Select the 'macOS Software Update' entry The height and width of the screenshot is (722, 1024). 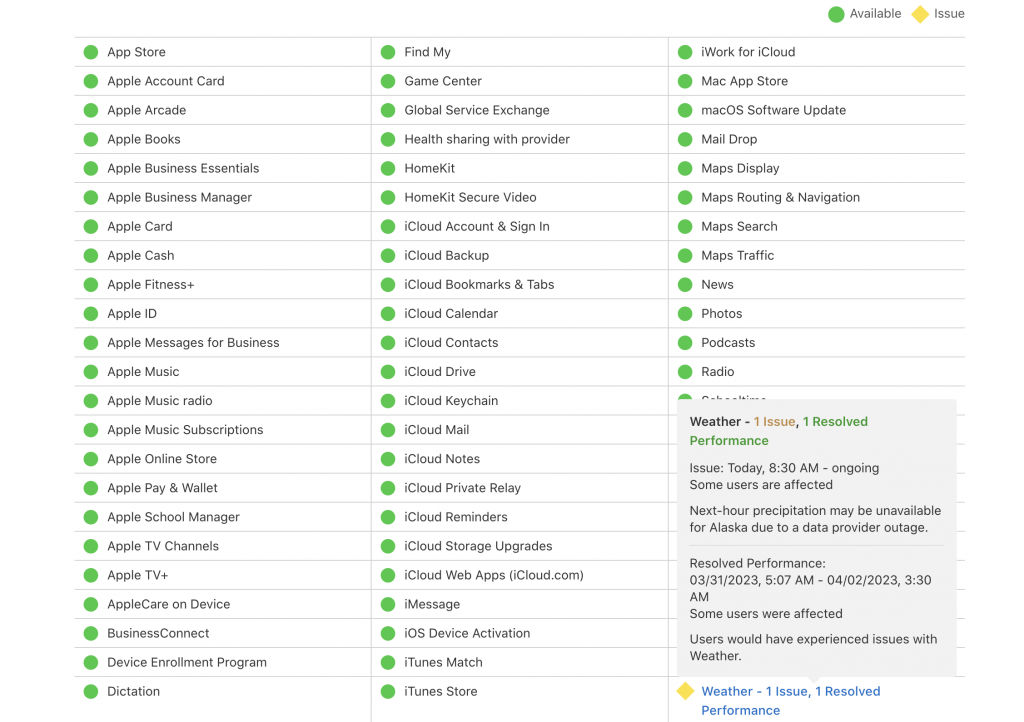[x=773, y=110]
